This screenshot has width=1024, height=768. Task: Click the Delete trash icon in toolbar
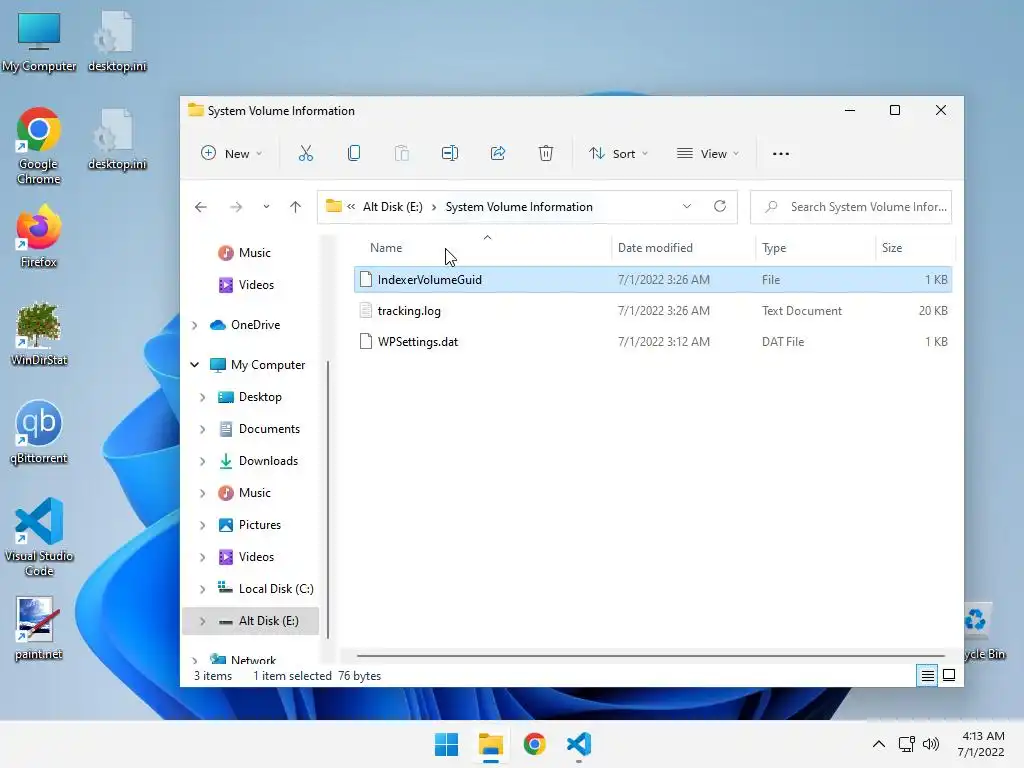click(x=546, y=153)
